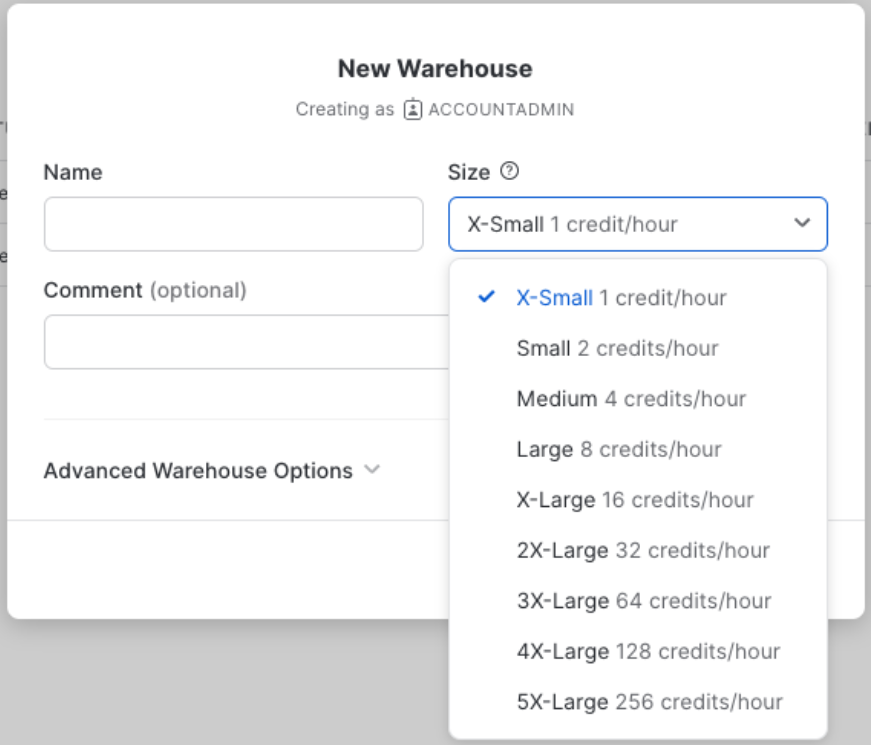Screen dimensions: 871x745
Task: Collapse the Size dropdown using its arrow
Action: [802, 224]
